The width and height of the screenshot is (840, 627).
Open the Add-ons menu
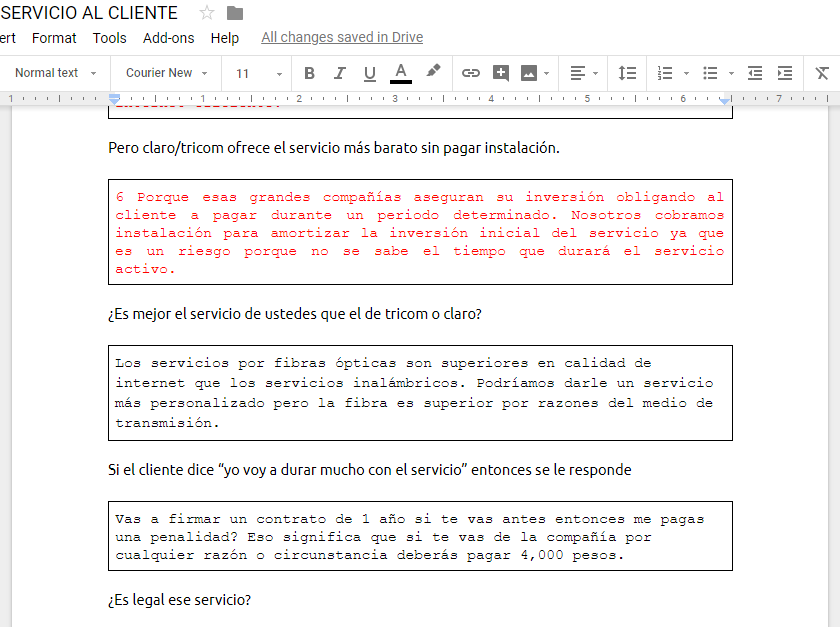pos(168,38)
